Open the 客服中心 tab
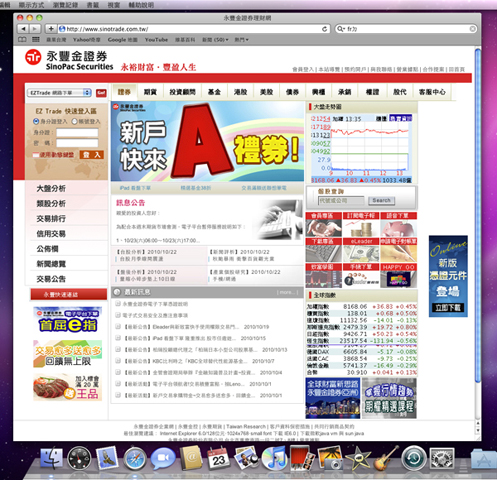Screen dimensions: 497x480 pos(432,92)
